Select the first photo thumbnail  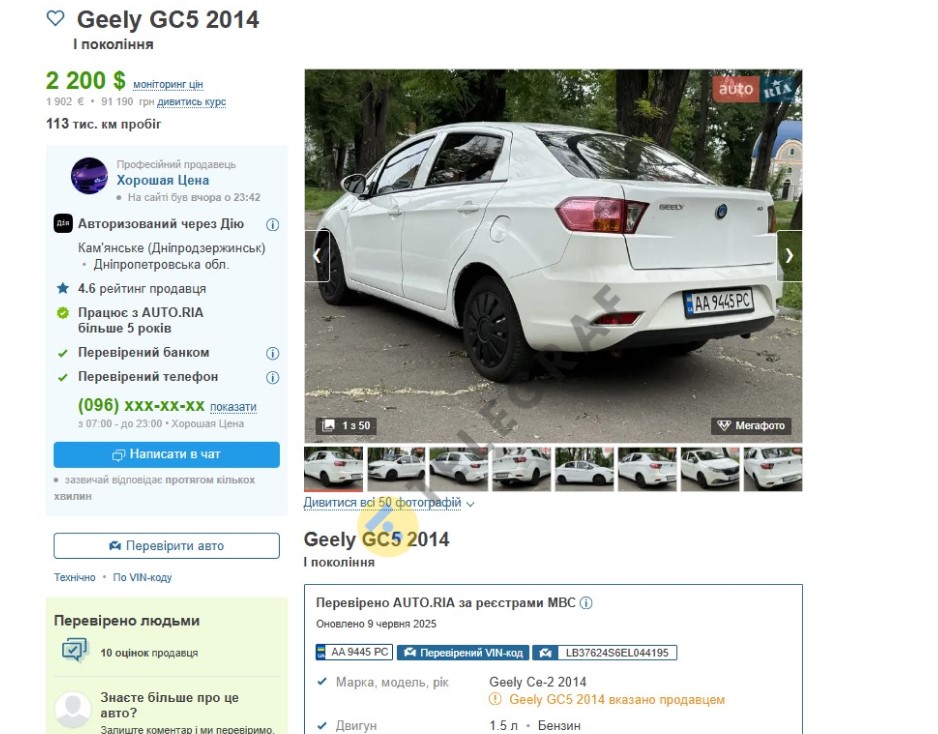333,469
